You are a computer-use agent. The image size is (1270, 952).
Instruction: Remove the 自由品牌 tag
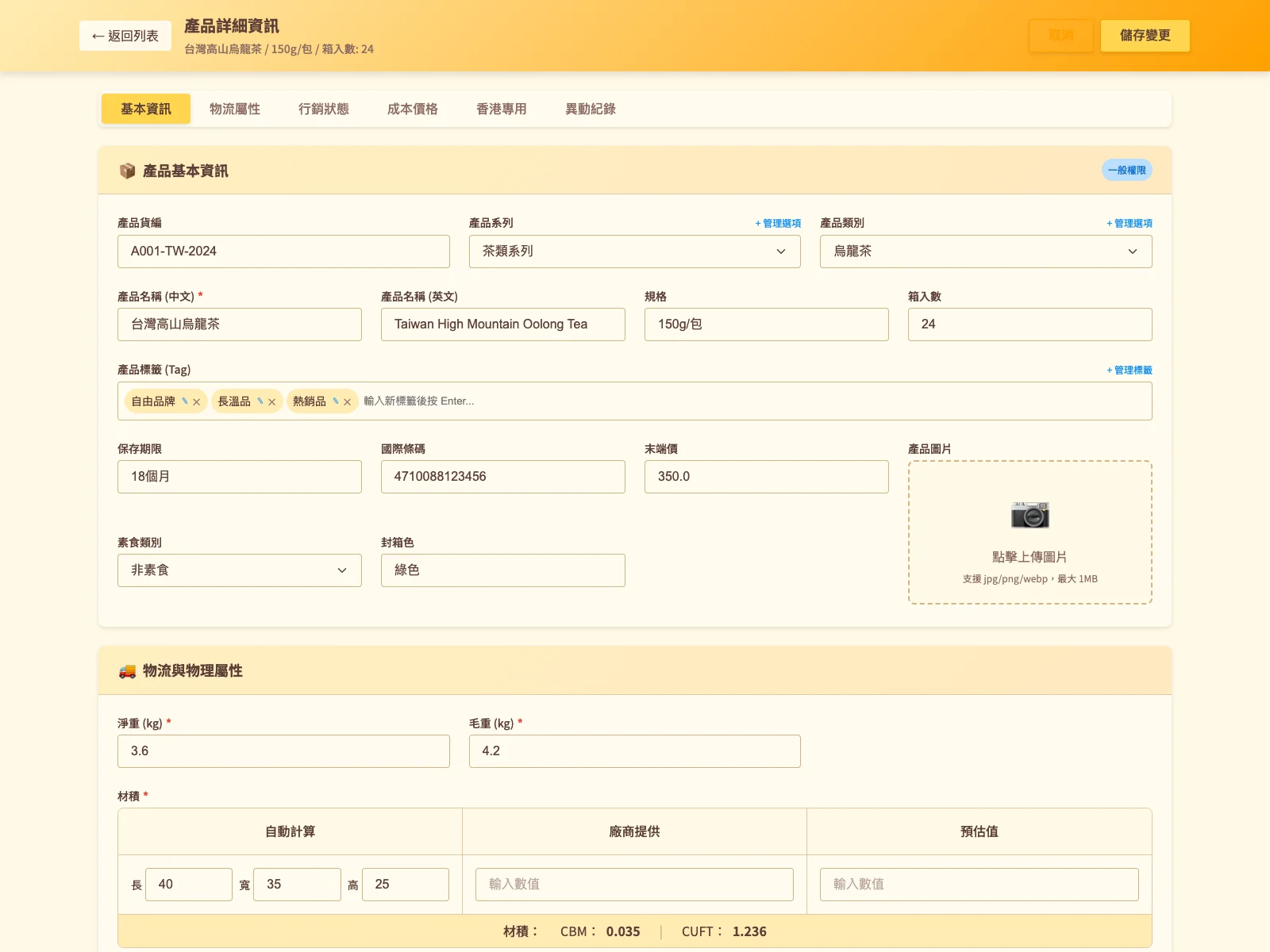point(197,402)
